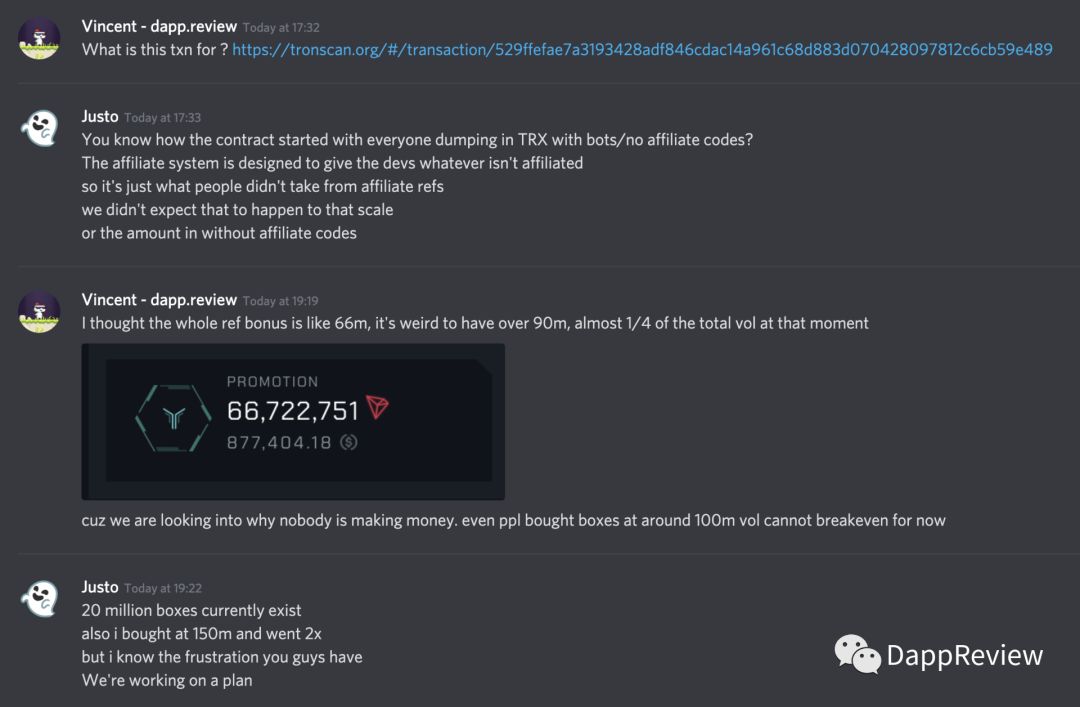Click the red TRON logo icon
Viewport: 1080px width, 707px height.
pos(377,407)
